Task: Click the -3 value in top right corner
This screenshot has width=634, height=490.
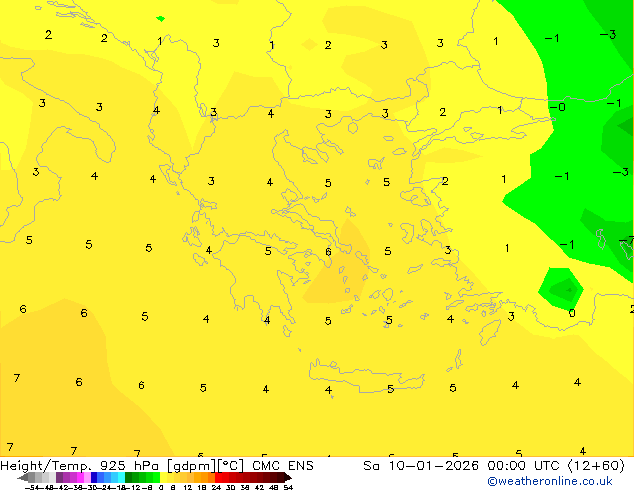Action: 607,35
